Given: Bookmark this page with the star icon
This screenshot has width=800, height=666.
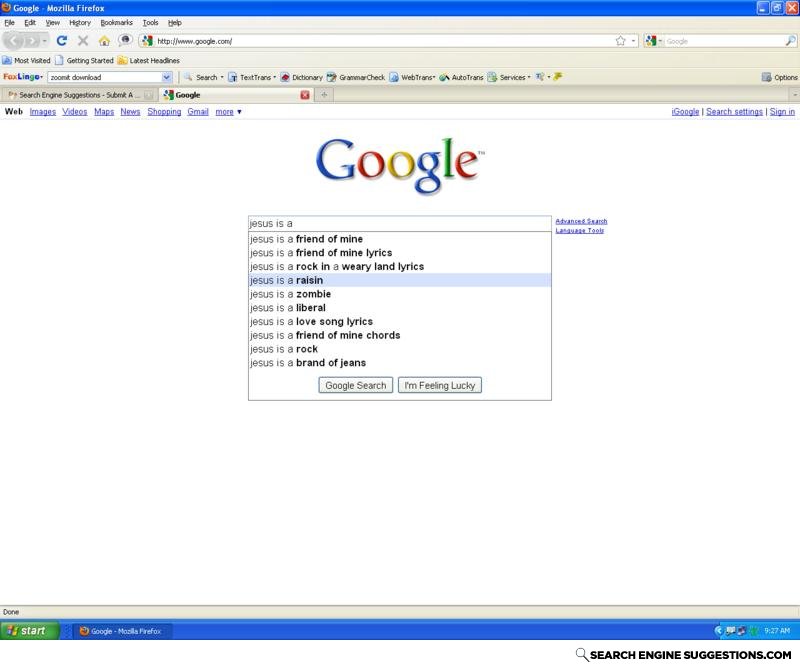Looking at the screenshot, I should (x=620, y=41).
